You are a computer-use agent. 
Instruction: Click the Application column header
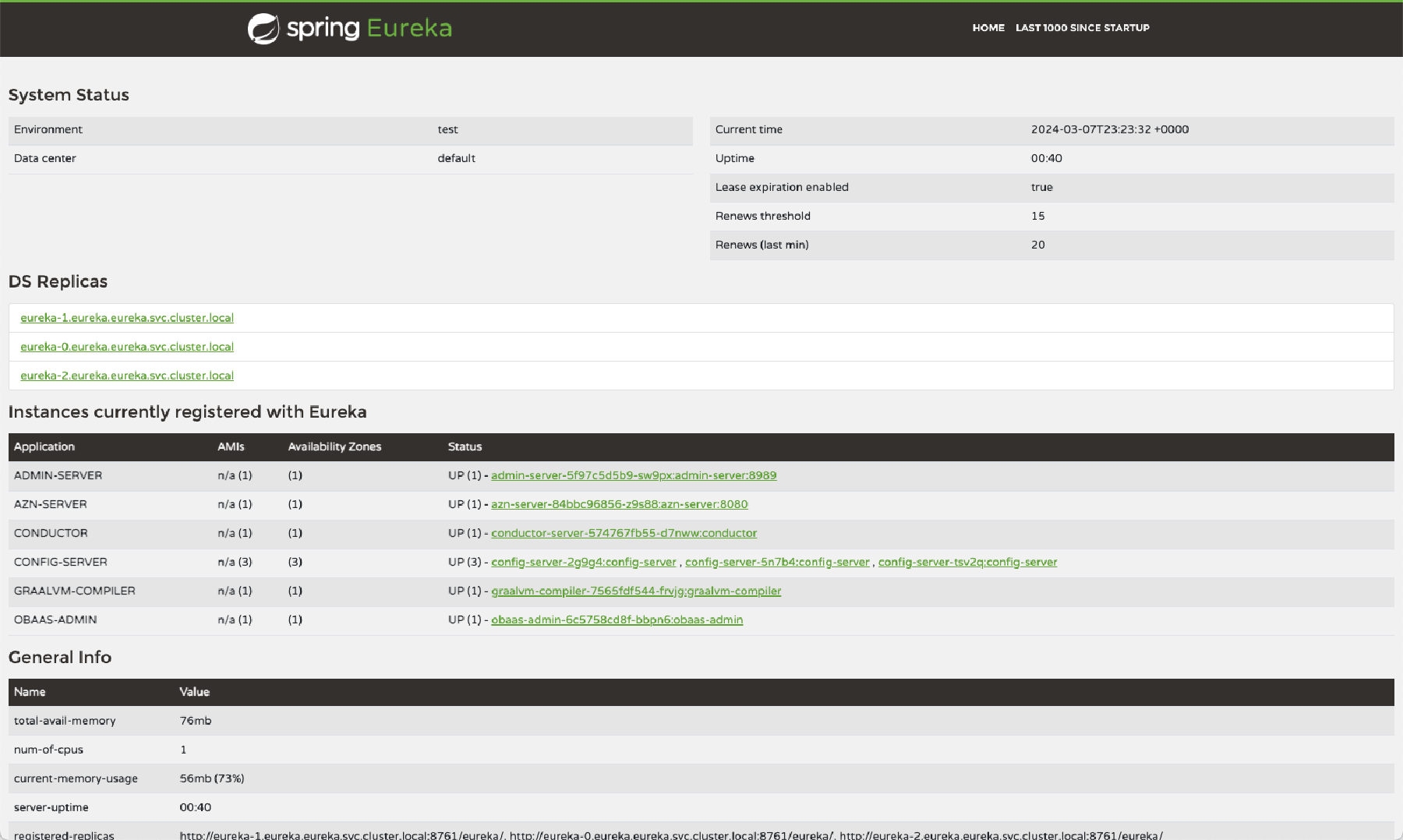click(x=44, y=446)
